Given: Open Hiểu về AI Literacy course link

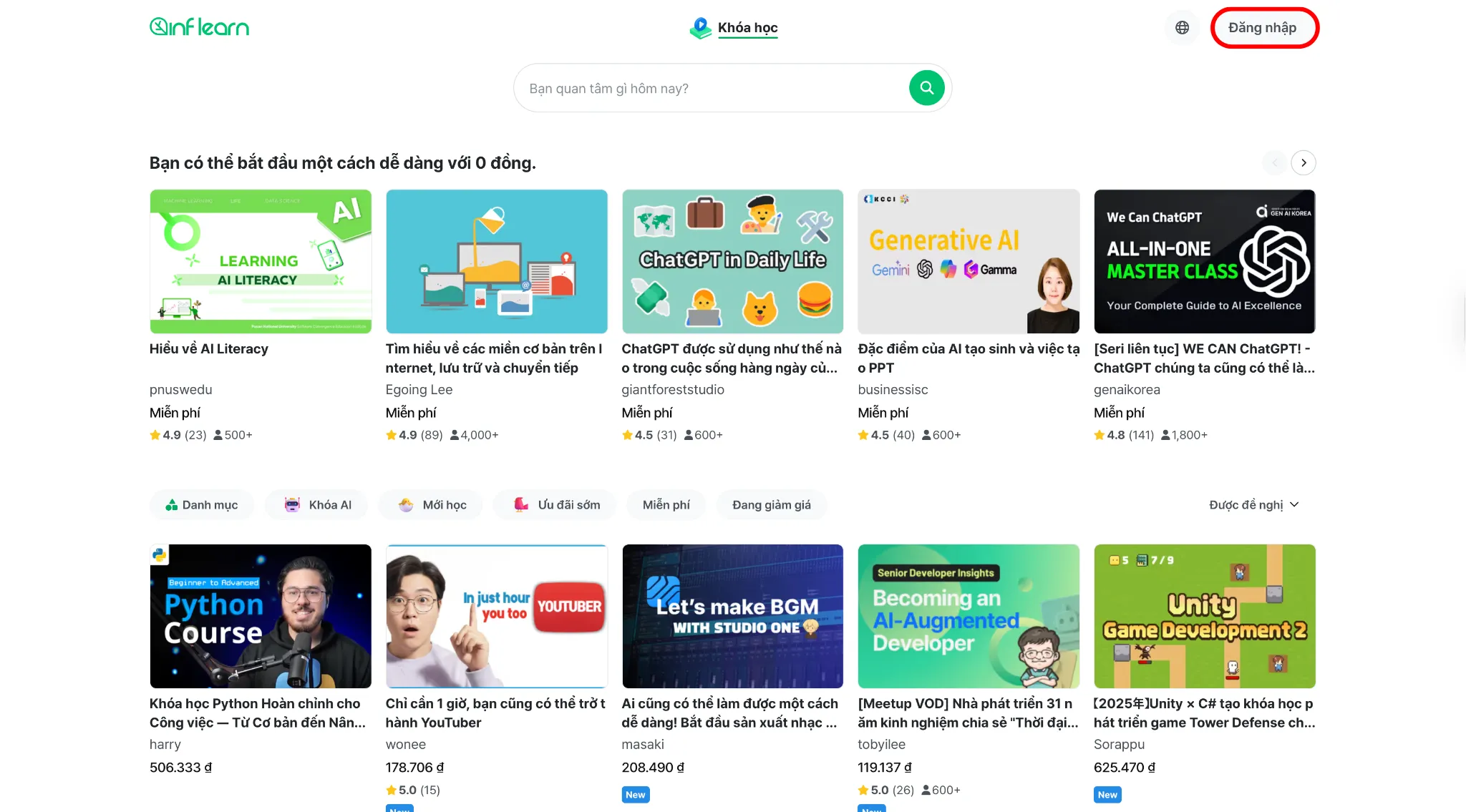Looking at the screenshot, I should click(x=209, y=348).
